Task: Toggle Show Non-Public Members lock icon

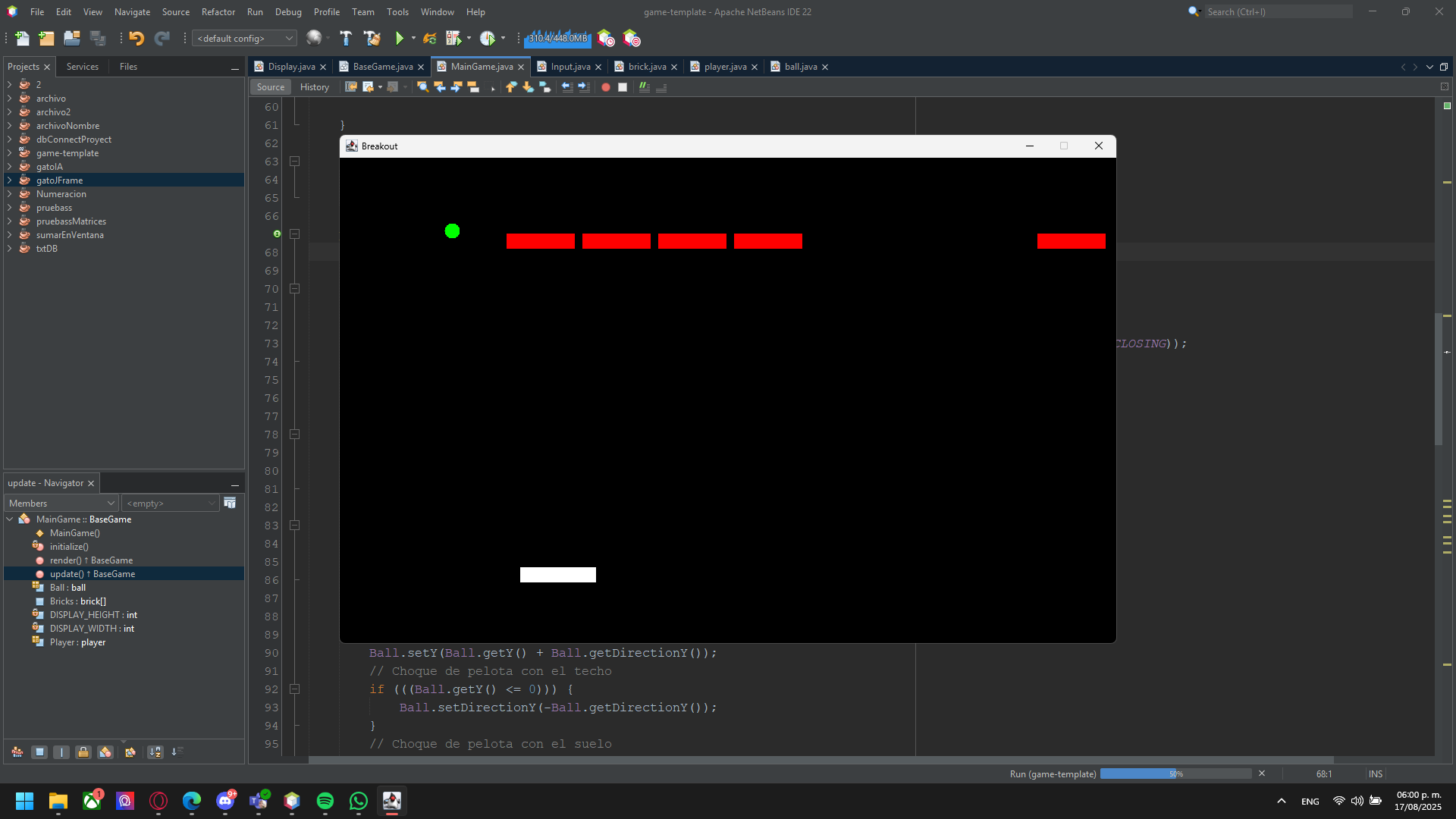Action: point(83,752)
